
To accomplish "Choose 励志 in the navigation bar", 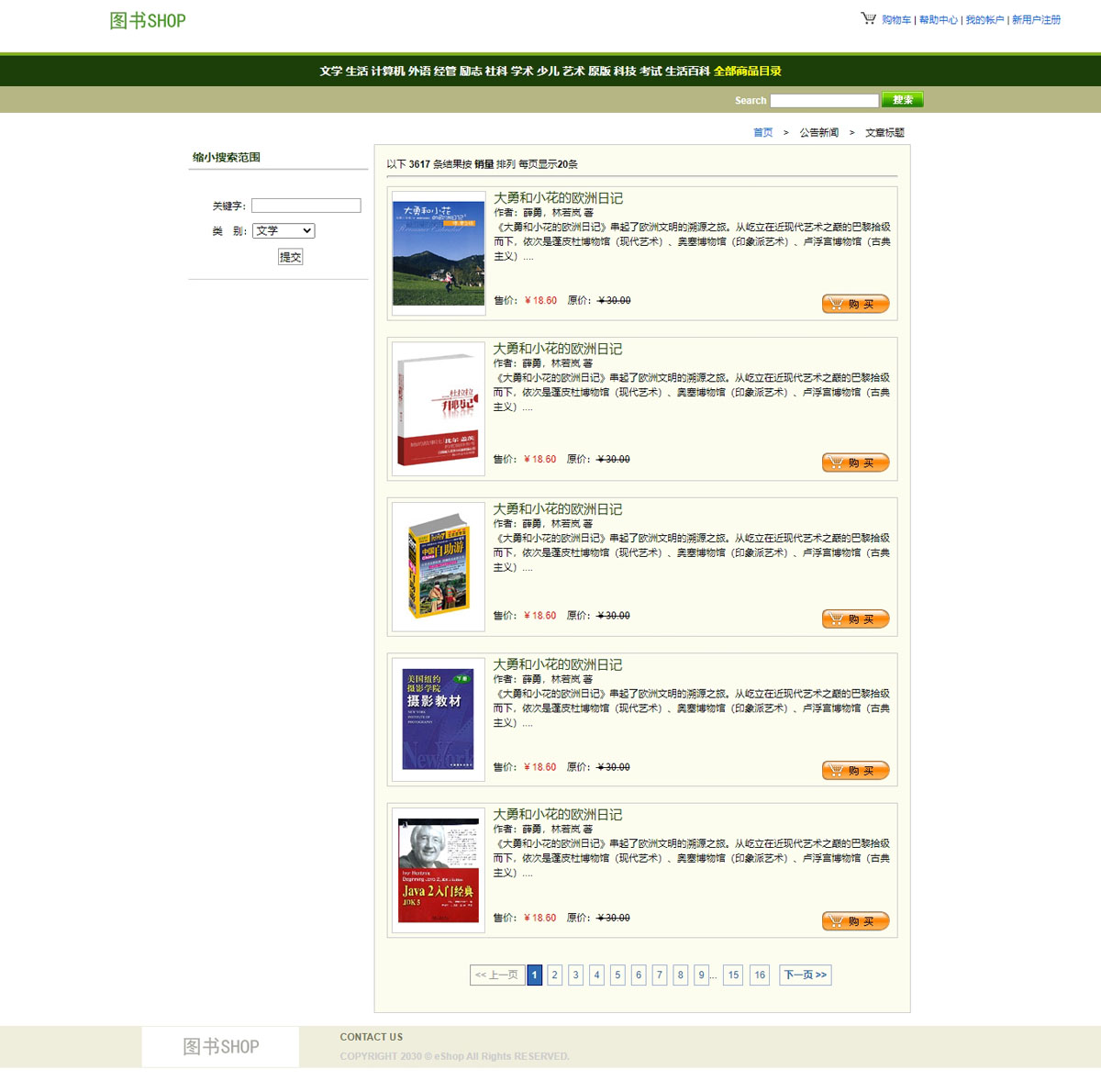I will [x=471, y=72].
